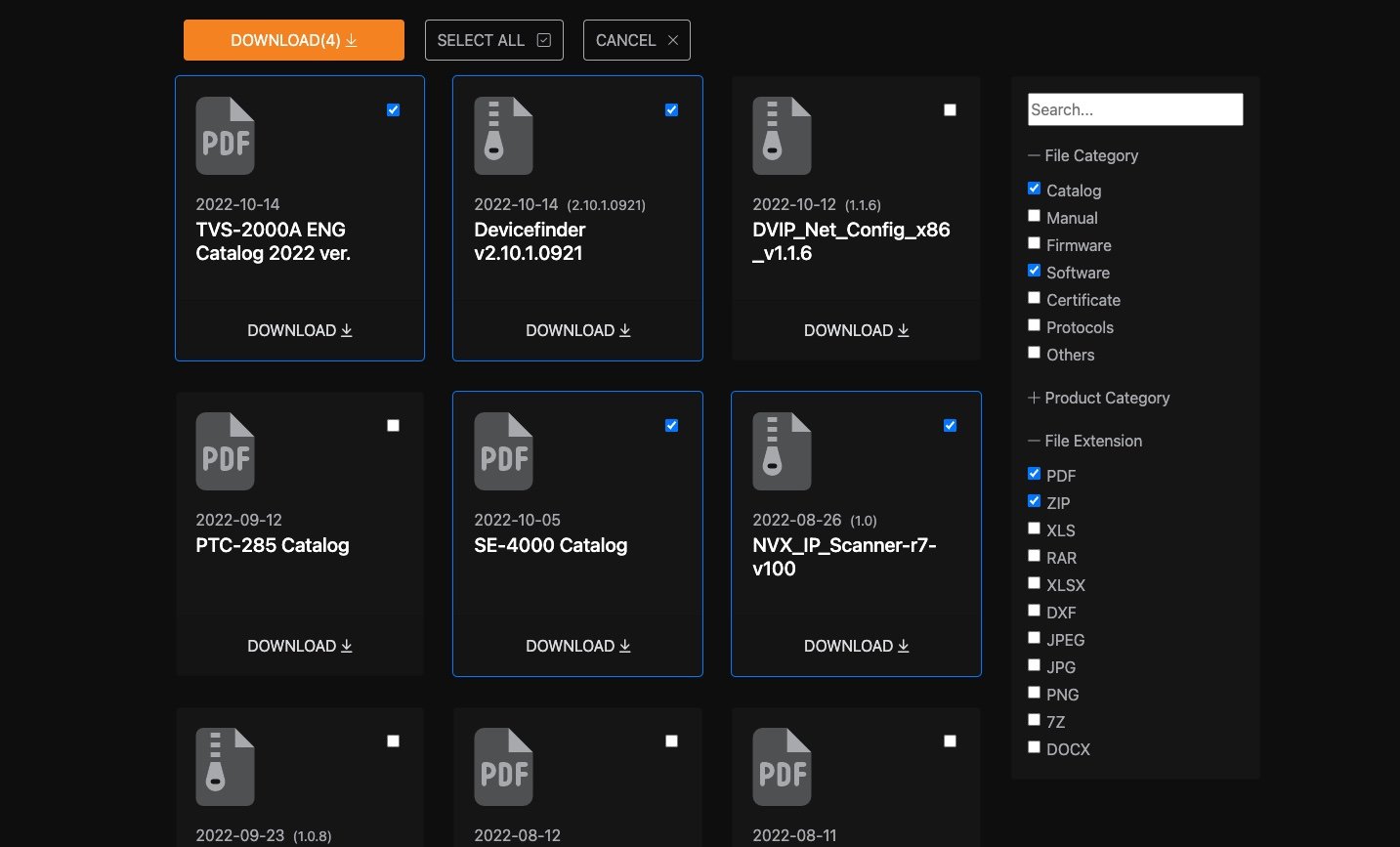Collapse the File Extension filter section

1084,441
